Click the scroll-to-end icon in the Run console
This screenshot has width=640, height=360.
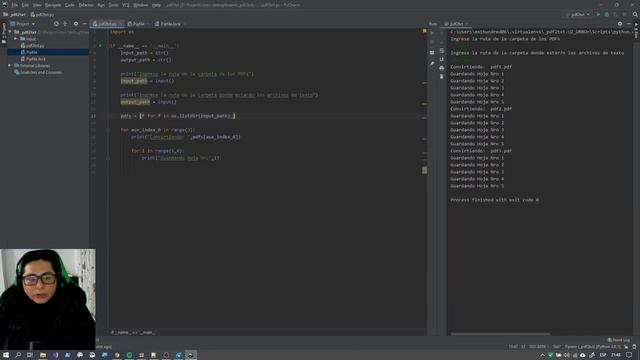(x=442, y=60)
